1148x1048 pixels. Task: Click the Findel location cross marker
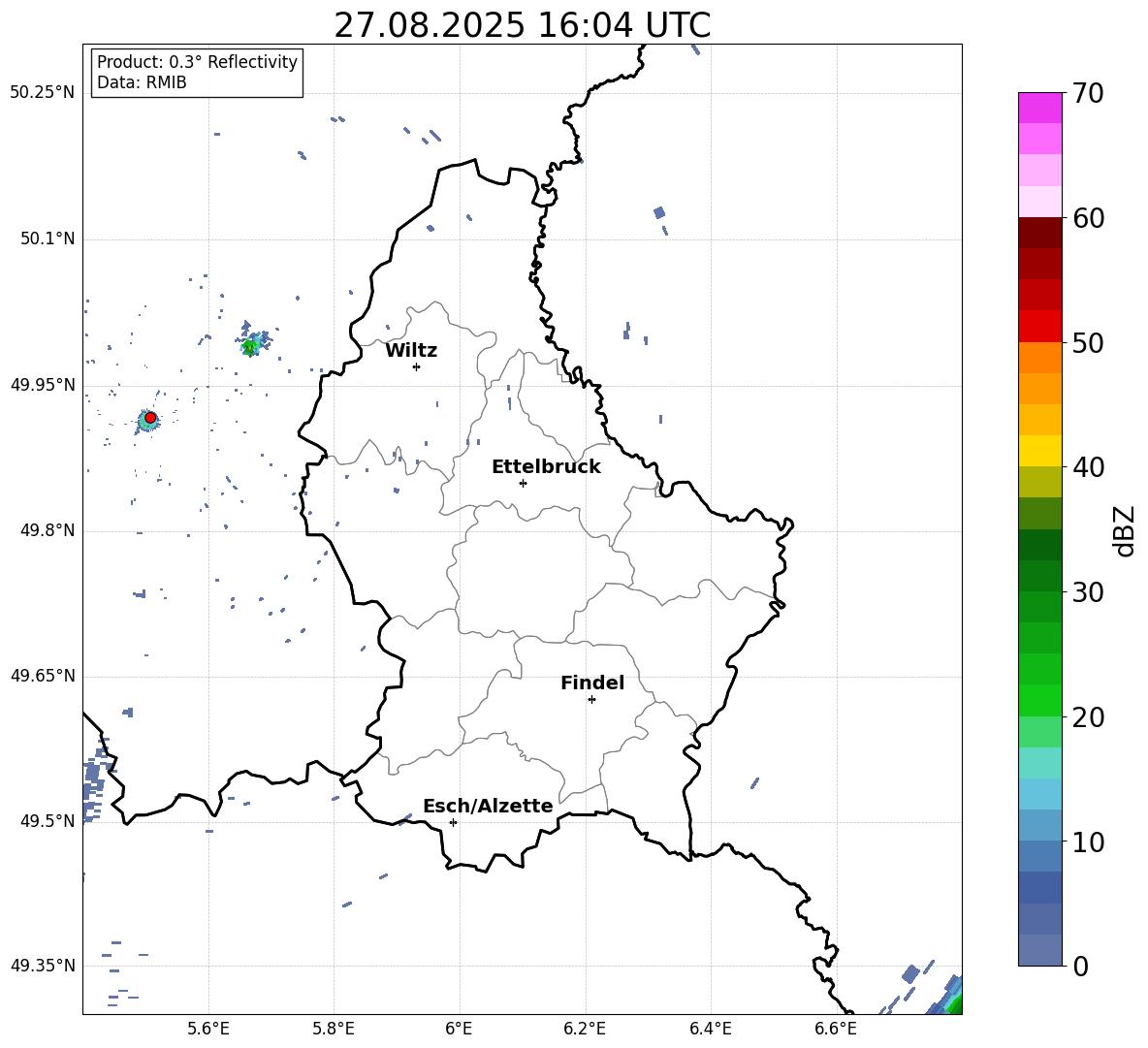(x=591, y=700)
